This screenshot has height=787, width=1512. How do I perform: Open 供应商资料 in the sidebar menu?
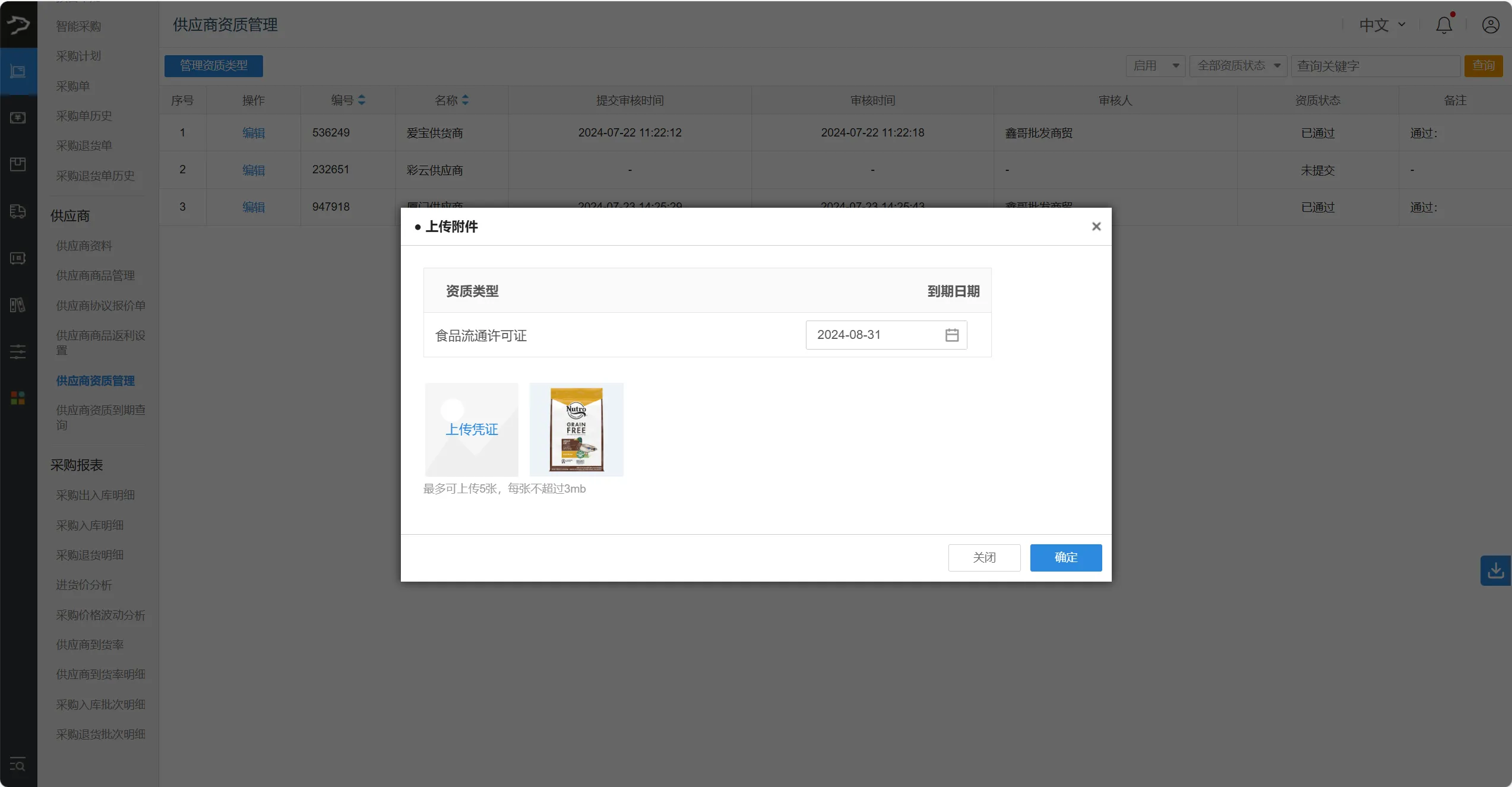pyautogui.click(x=84, y=246)
